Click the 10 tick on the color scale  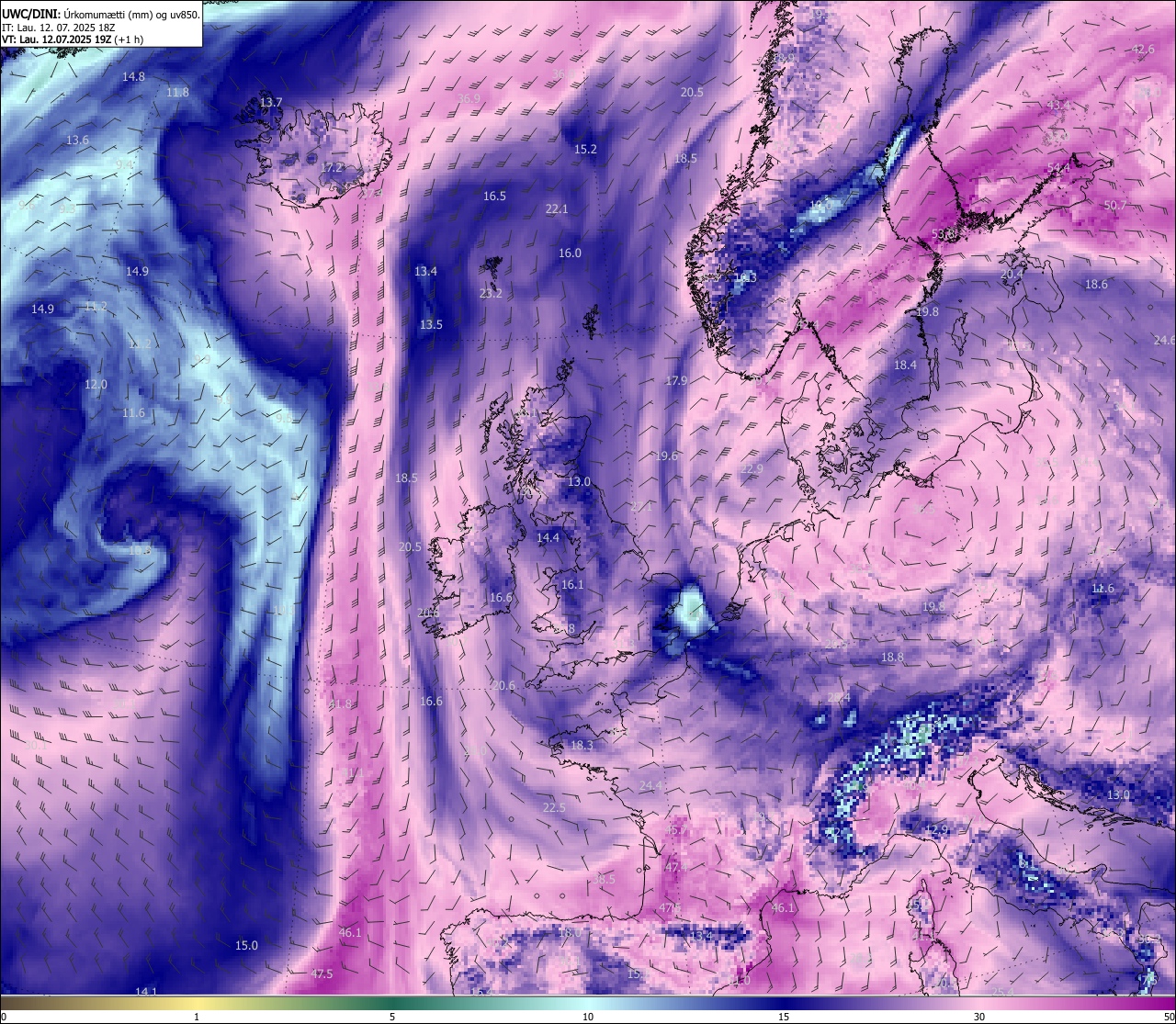588,1017
